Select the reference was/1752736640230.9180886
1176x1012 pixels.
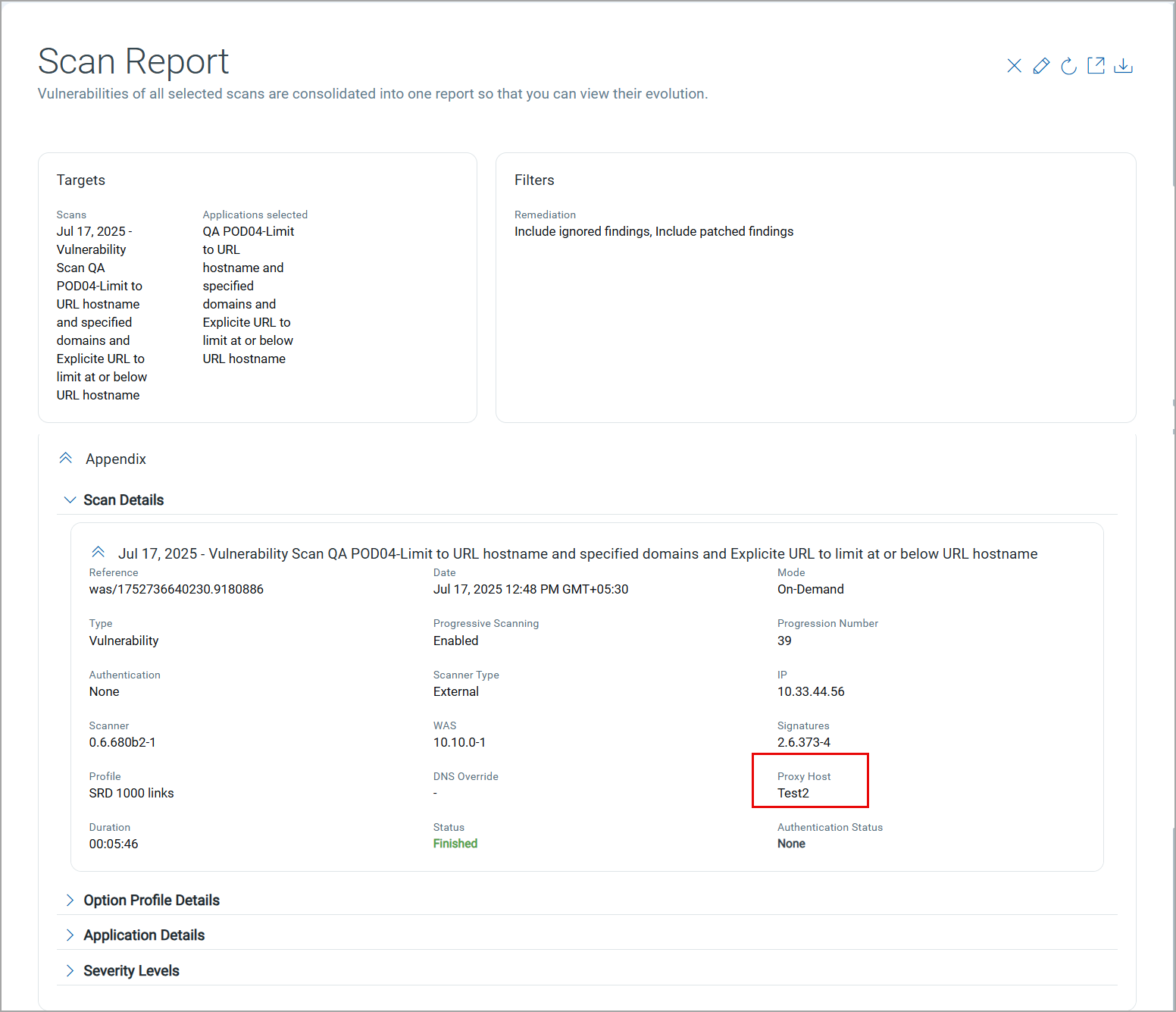point(176,589)
